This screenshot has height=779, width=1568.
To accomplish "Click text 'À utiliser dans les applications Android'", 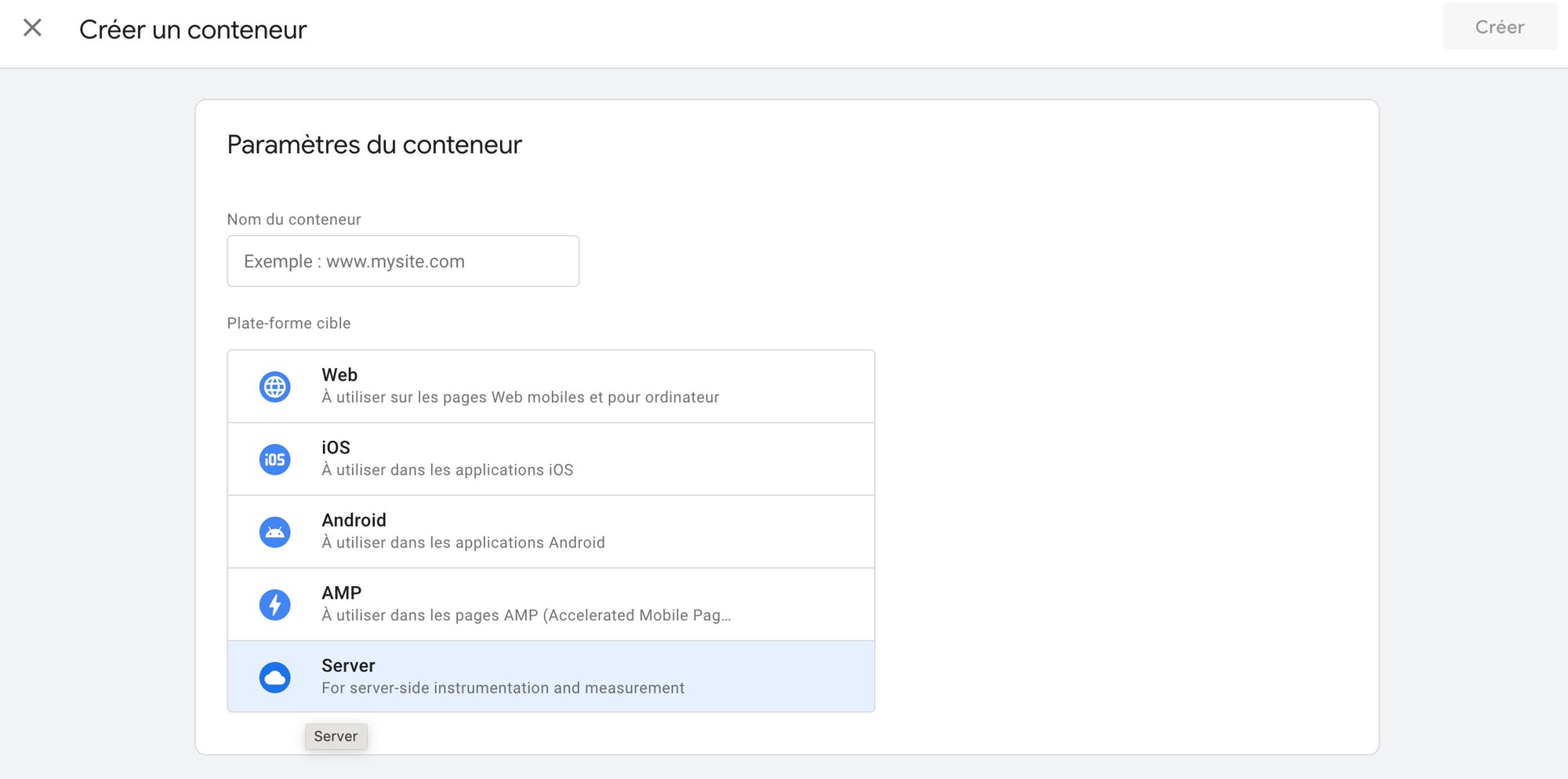I will point(463,543).
